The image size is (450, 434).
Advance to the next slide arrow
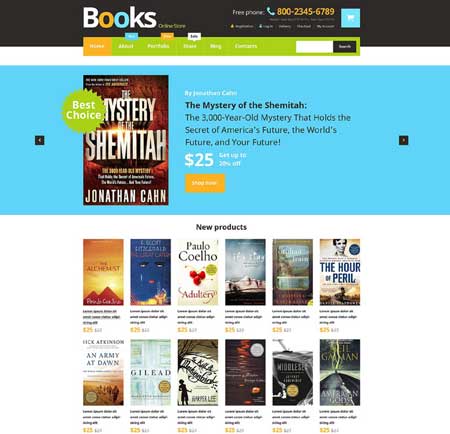pos(404,140)
